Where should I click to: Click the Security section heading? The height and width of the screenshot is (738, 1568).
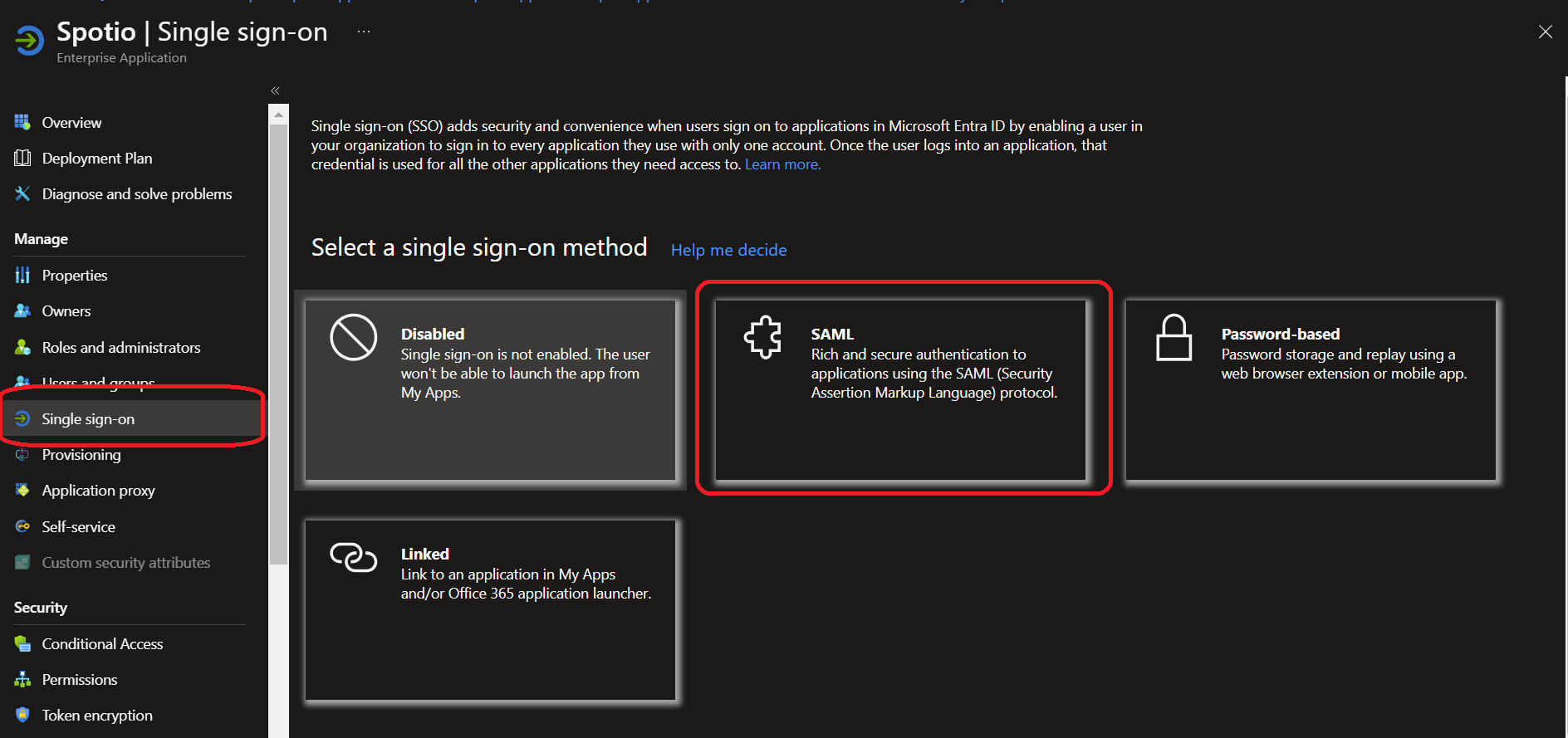coord(41,608)
